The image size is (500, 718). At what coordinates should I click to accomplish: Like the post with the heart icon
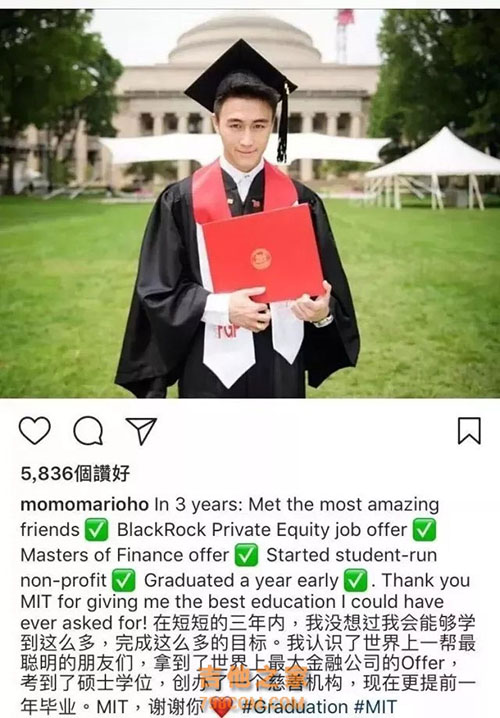tap(34, 430)
